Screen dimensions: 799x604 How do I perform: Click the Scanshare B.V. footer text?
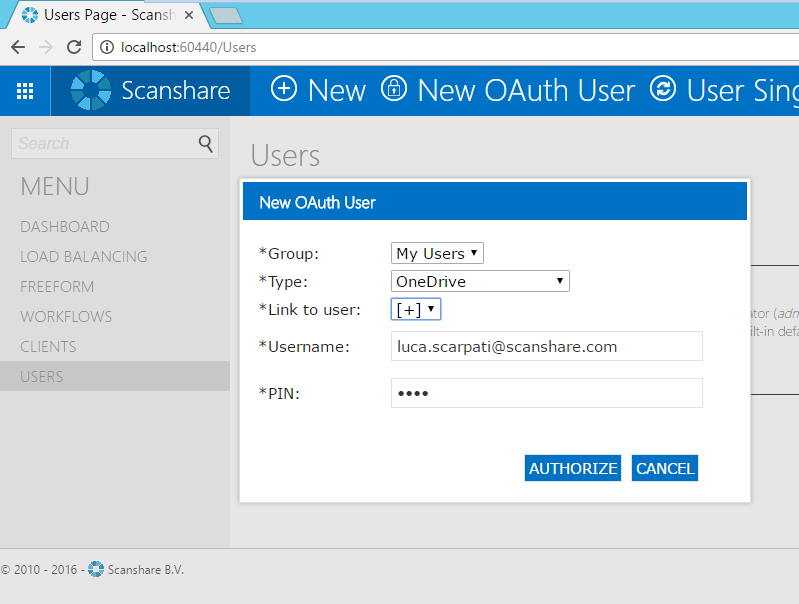[x=146, y=569]
